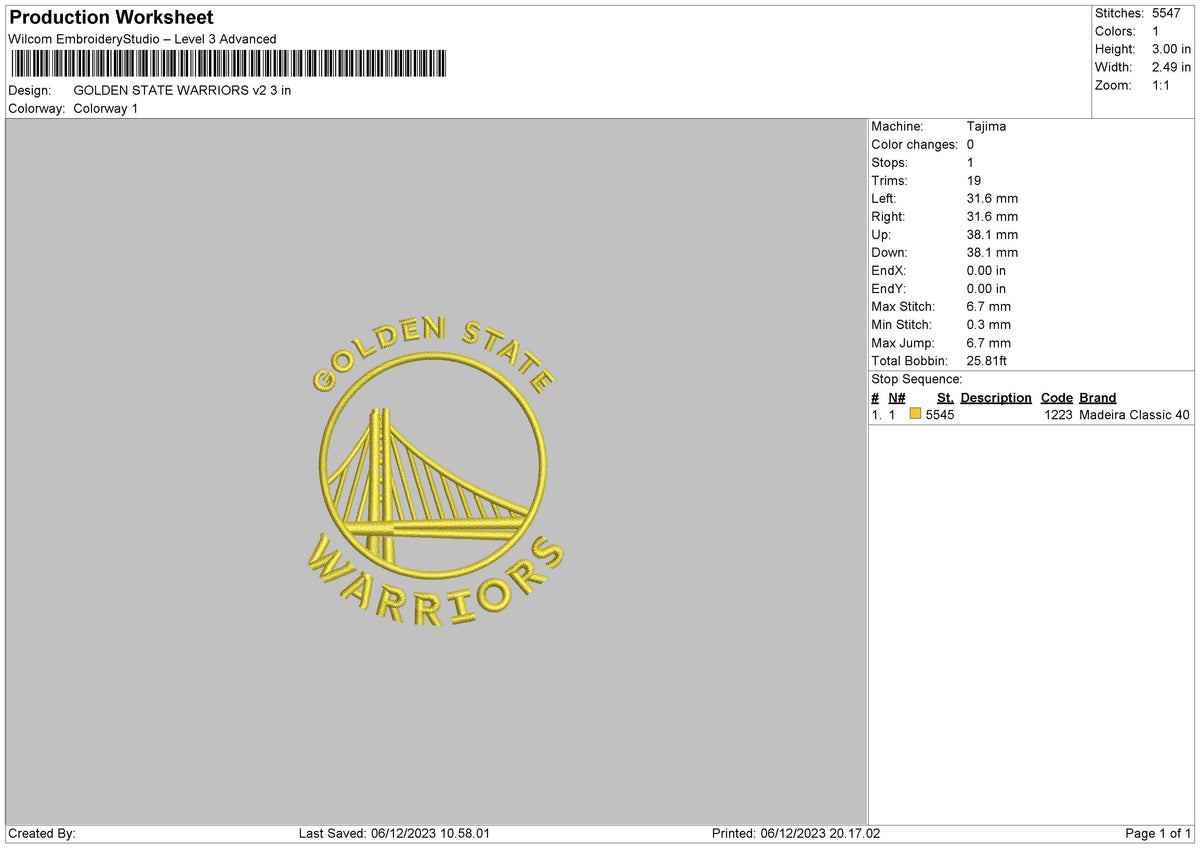This screenshot has height=848, width=1200.
Task: Select the EndX value 0.00 in
Action: coord(987,270)
